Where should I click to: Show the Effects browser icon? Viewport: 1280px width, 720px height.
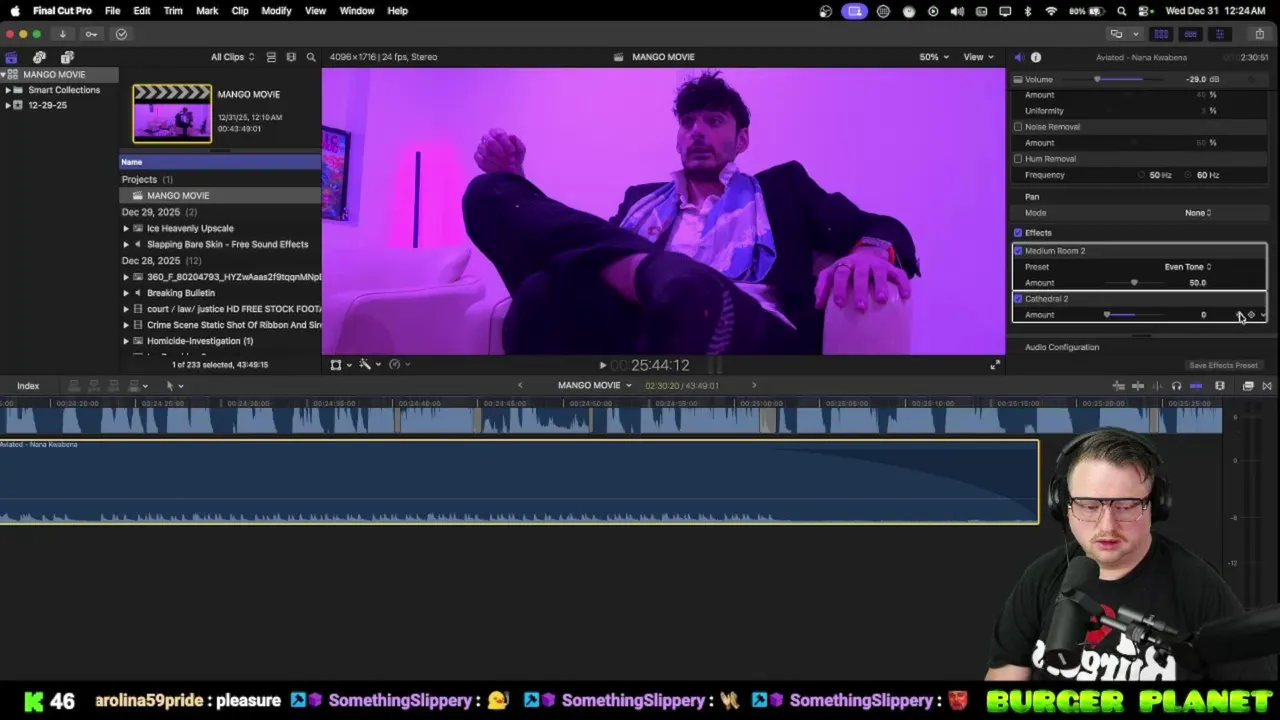click(1248, 386)
